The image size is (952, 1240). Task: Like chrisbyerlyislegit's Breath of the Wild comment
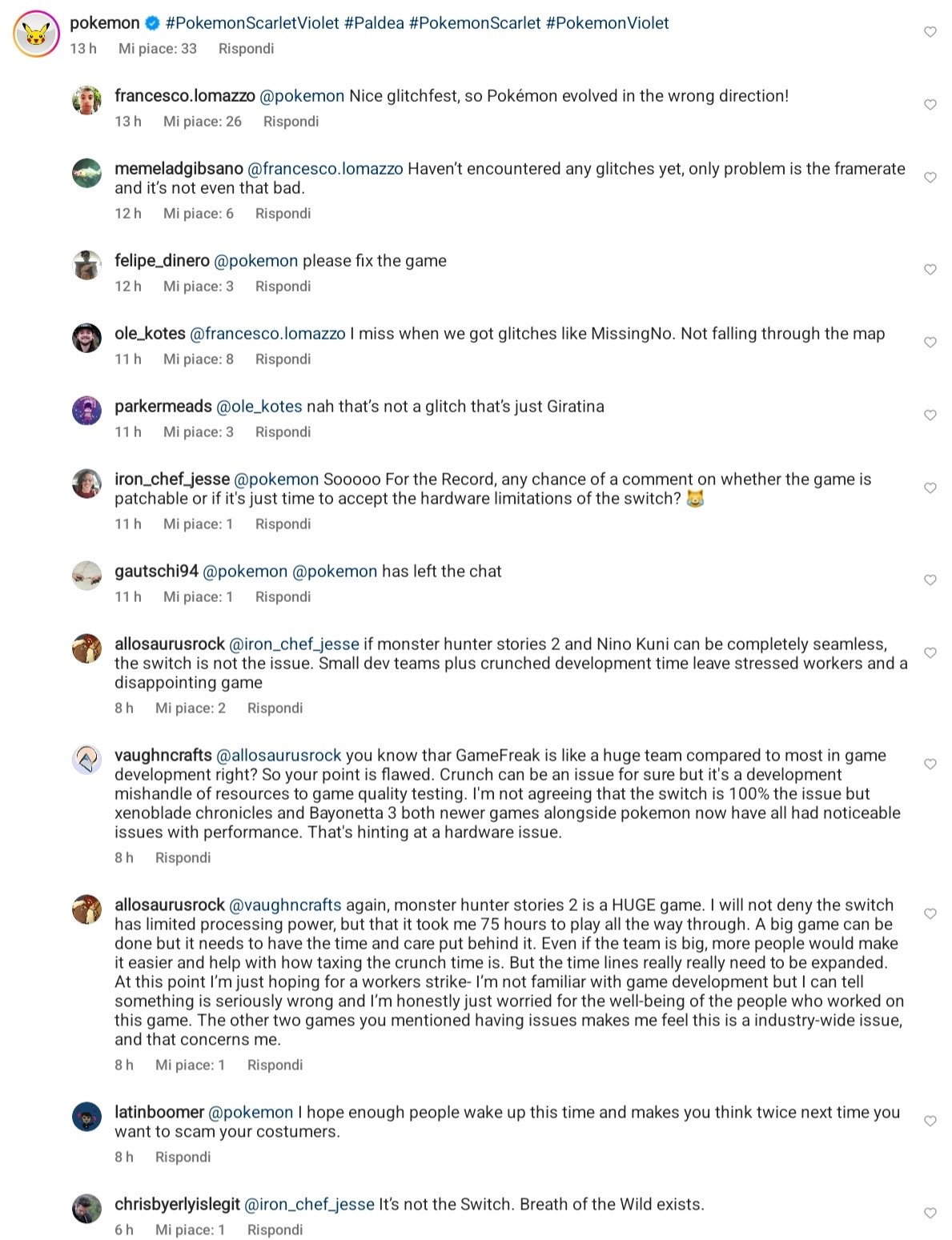pyautogui.click(x=930, y=1214)
